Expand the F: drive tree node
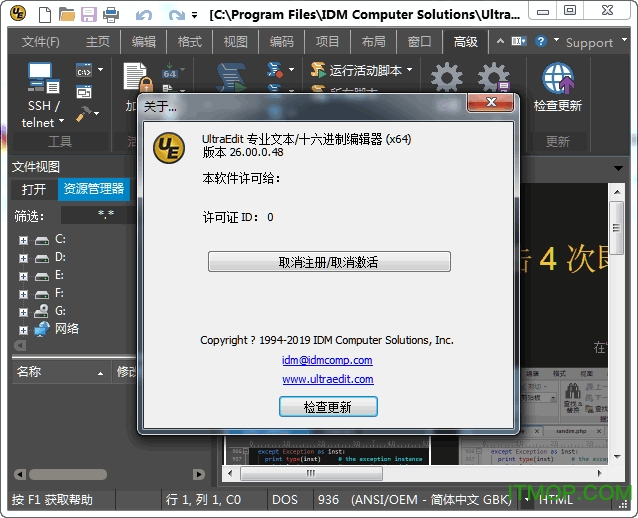The image size is (638, 518). click(24, 294)
